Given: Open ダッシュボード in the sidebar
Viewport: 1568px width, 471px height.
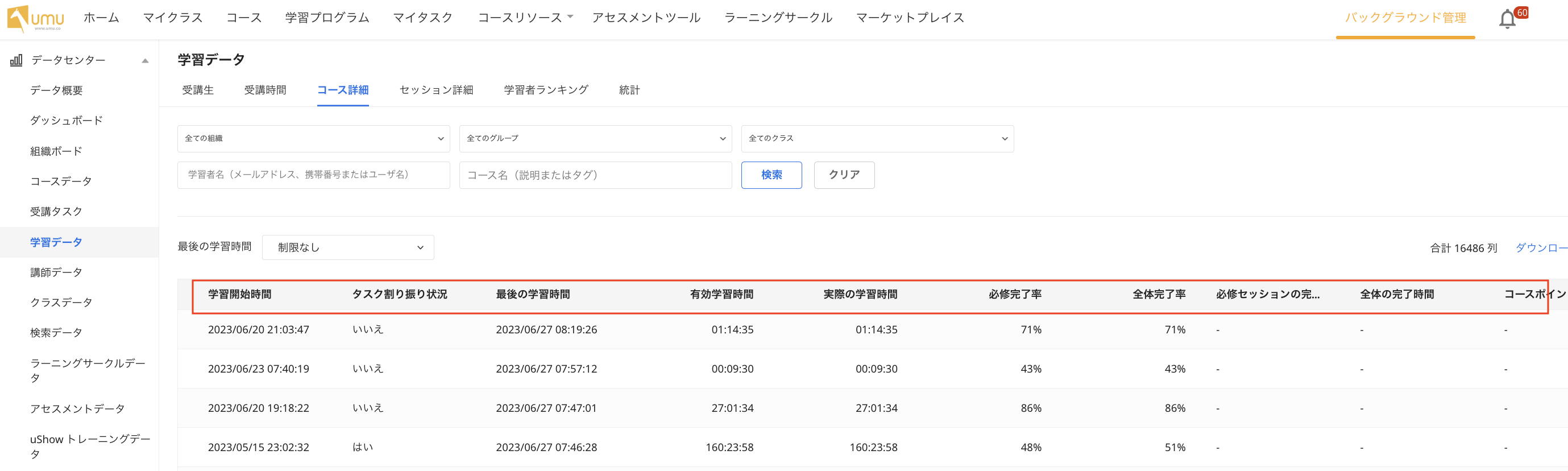Looking at the screenshot, I should pos(67,121).
